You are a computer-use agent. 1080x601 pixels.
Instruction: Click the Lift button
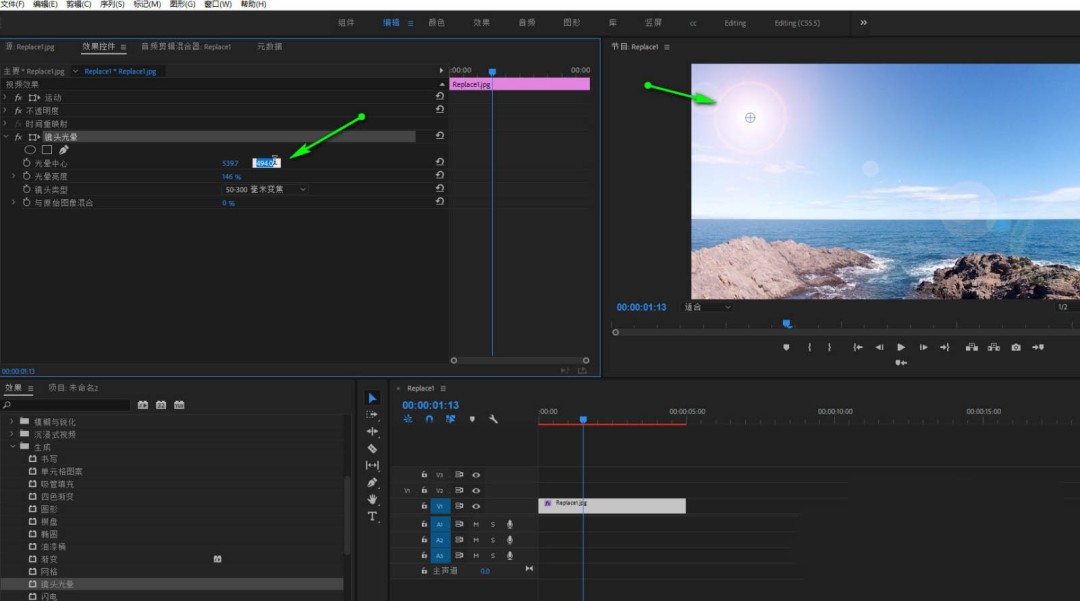tap(971, 348)
